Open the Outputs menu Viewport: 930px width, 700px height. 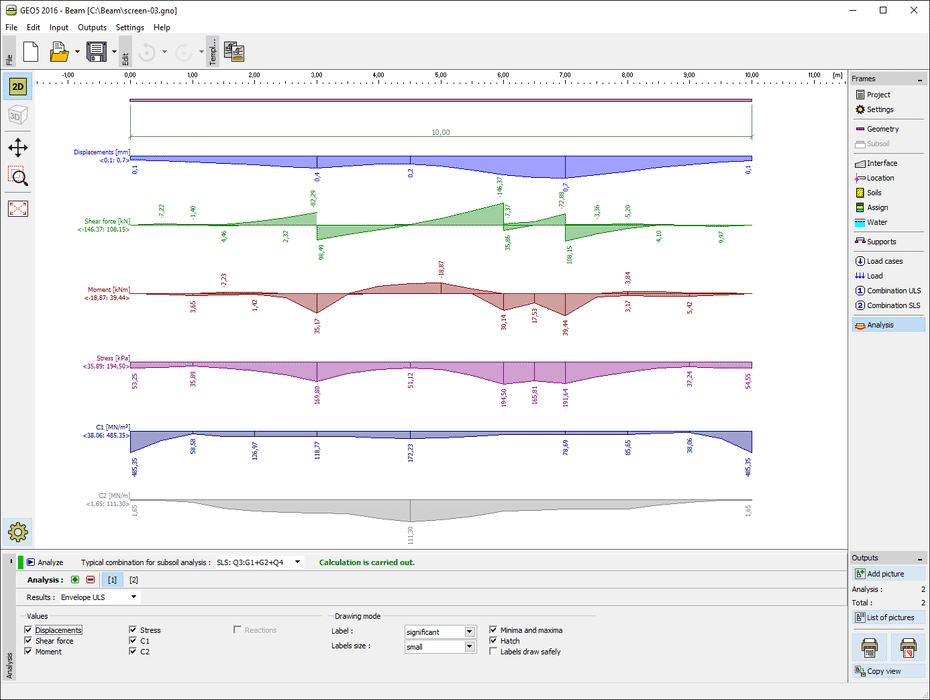coord(92,28)
